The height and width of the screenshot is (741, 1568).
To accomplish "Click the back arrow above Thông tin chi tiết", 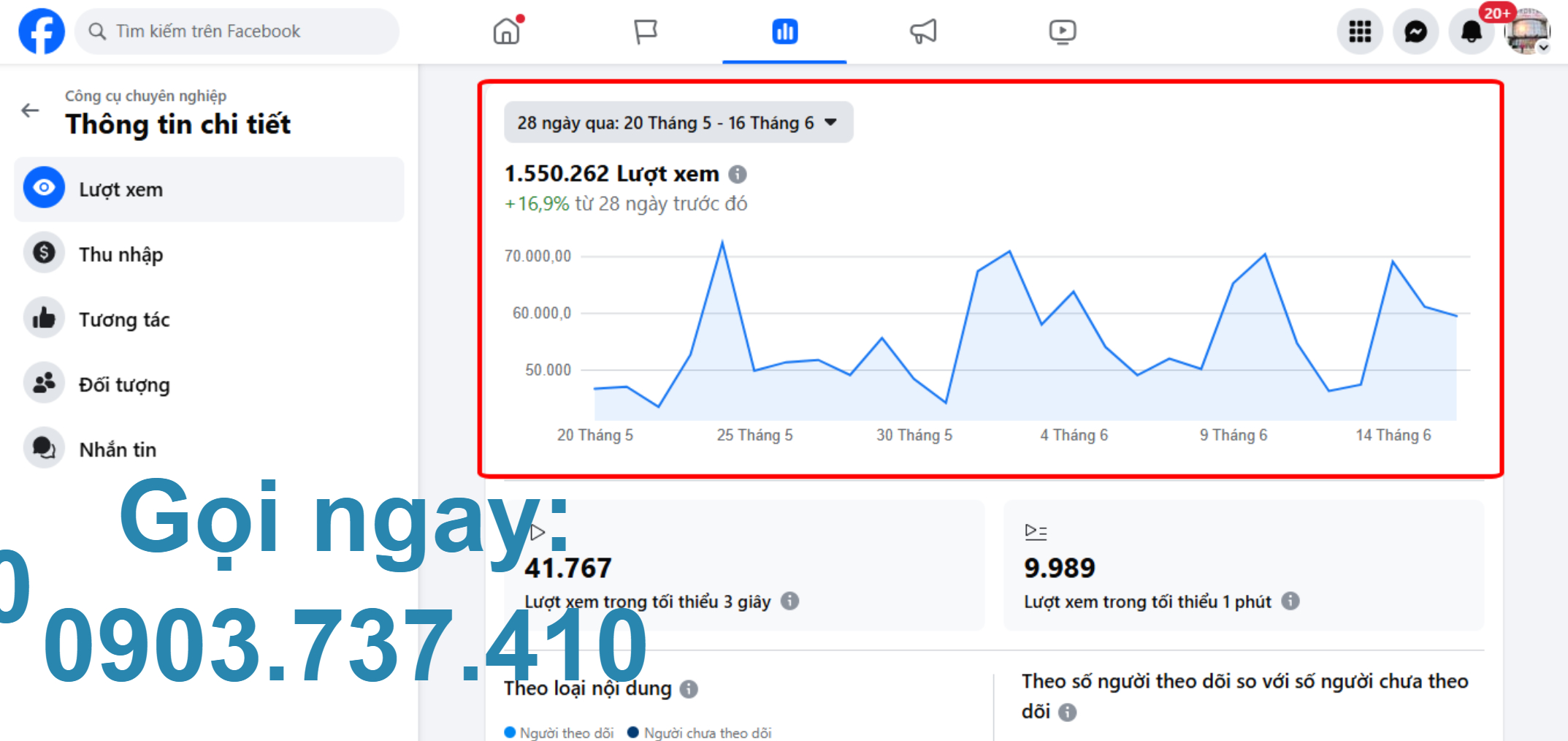I will click(x=30, y=110).
